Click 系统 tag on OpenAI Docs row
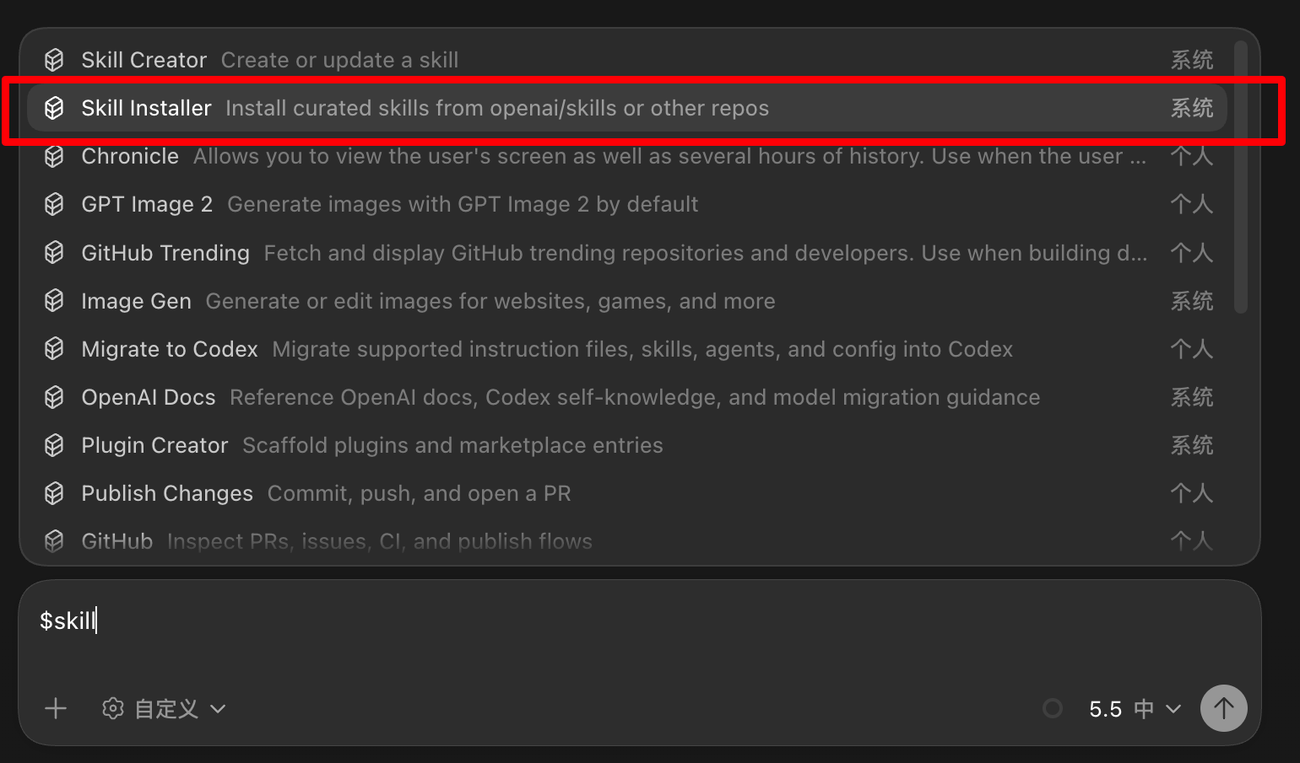 [x=1192, y=397]
